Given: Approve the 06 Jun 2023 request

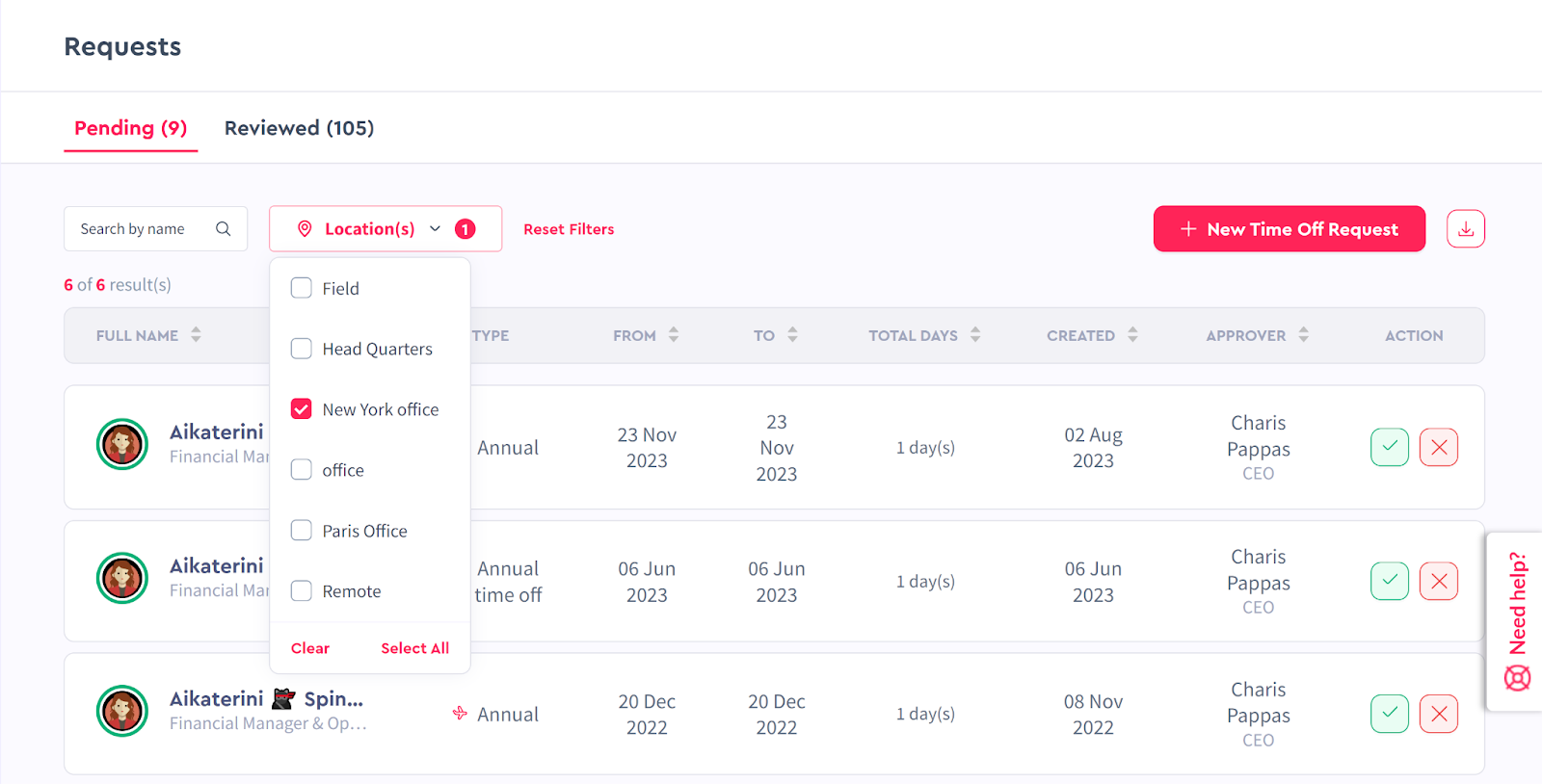Looking at the screenshot, I should click(1390, 581).
